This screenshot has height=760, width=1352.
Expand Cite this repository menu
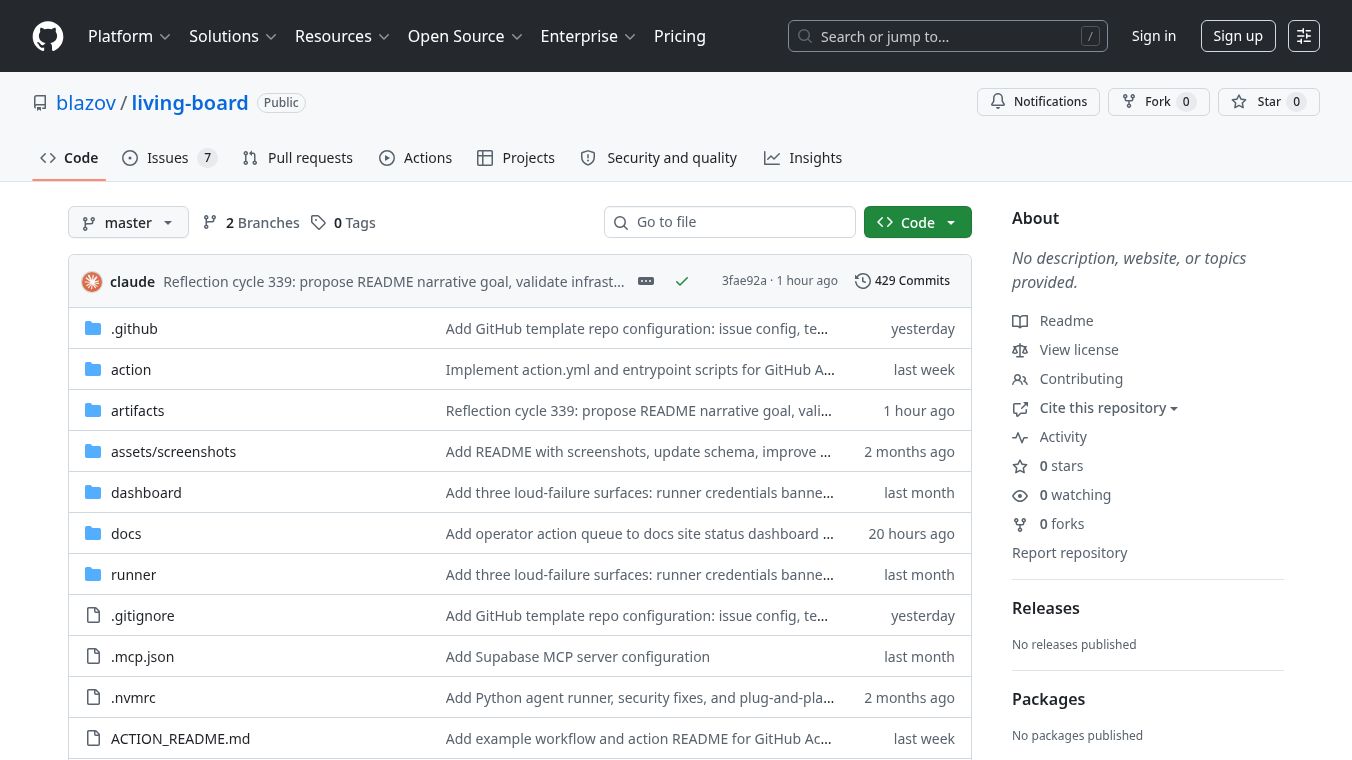pyautogui.click(x=1108, y=408)
